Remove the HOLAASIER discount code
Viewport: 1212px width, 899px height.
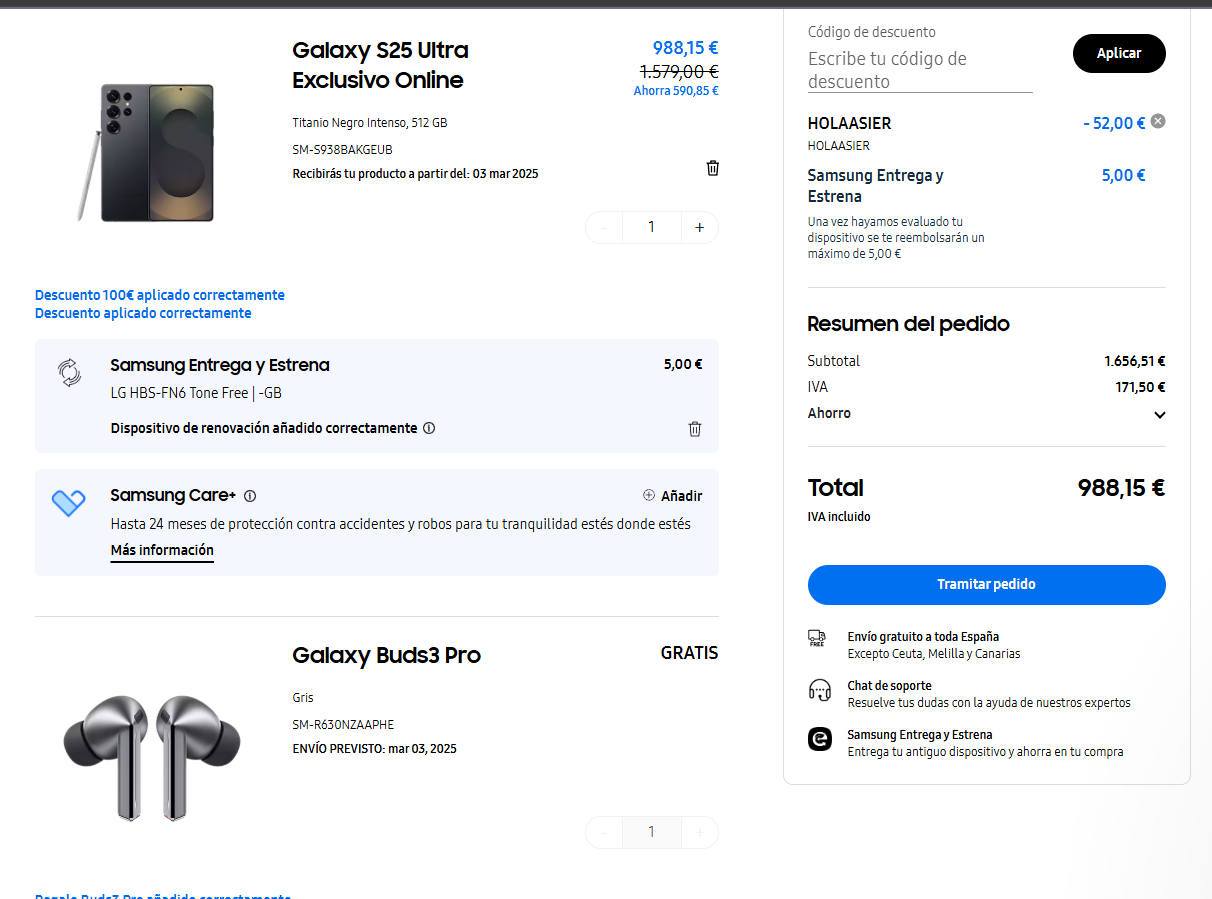click(1158, 121)
